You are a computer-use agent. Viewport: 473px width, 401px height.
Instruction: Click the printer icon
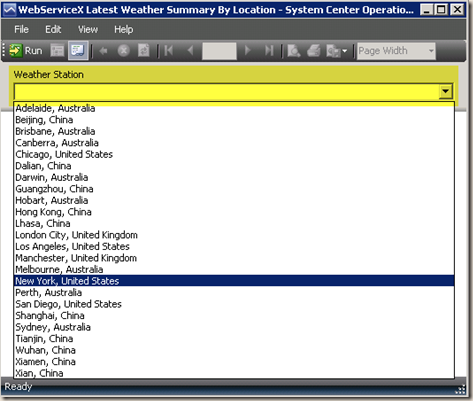(314, 51)
